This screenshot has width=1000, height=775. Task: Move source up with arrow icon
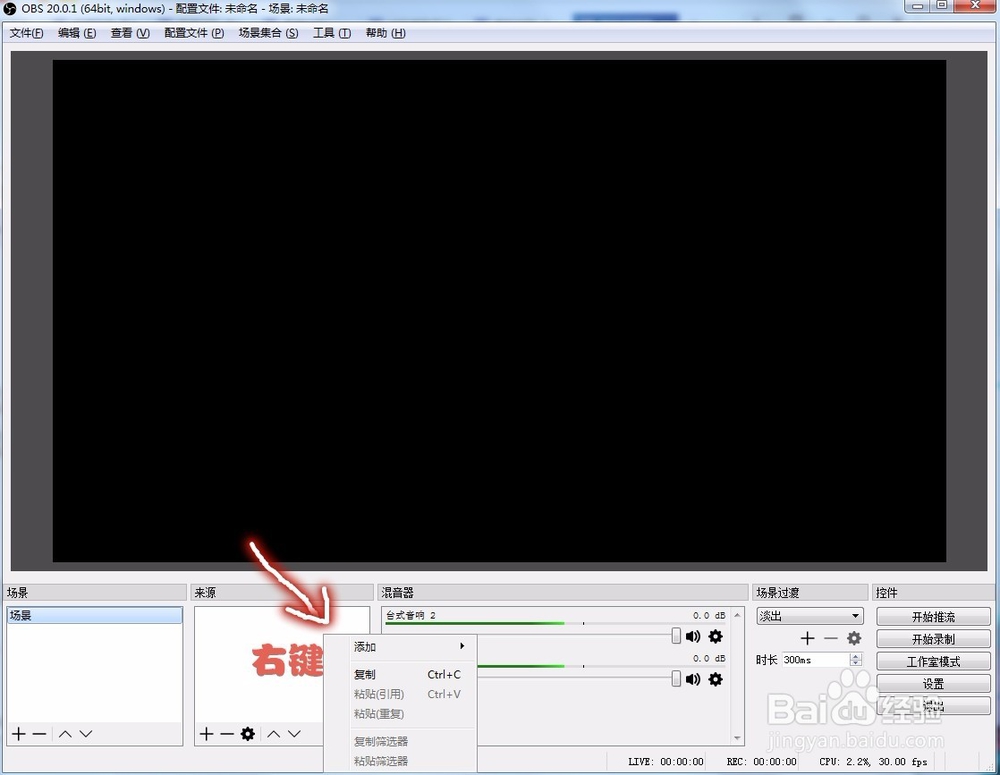pos(274,734)
